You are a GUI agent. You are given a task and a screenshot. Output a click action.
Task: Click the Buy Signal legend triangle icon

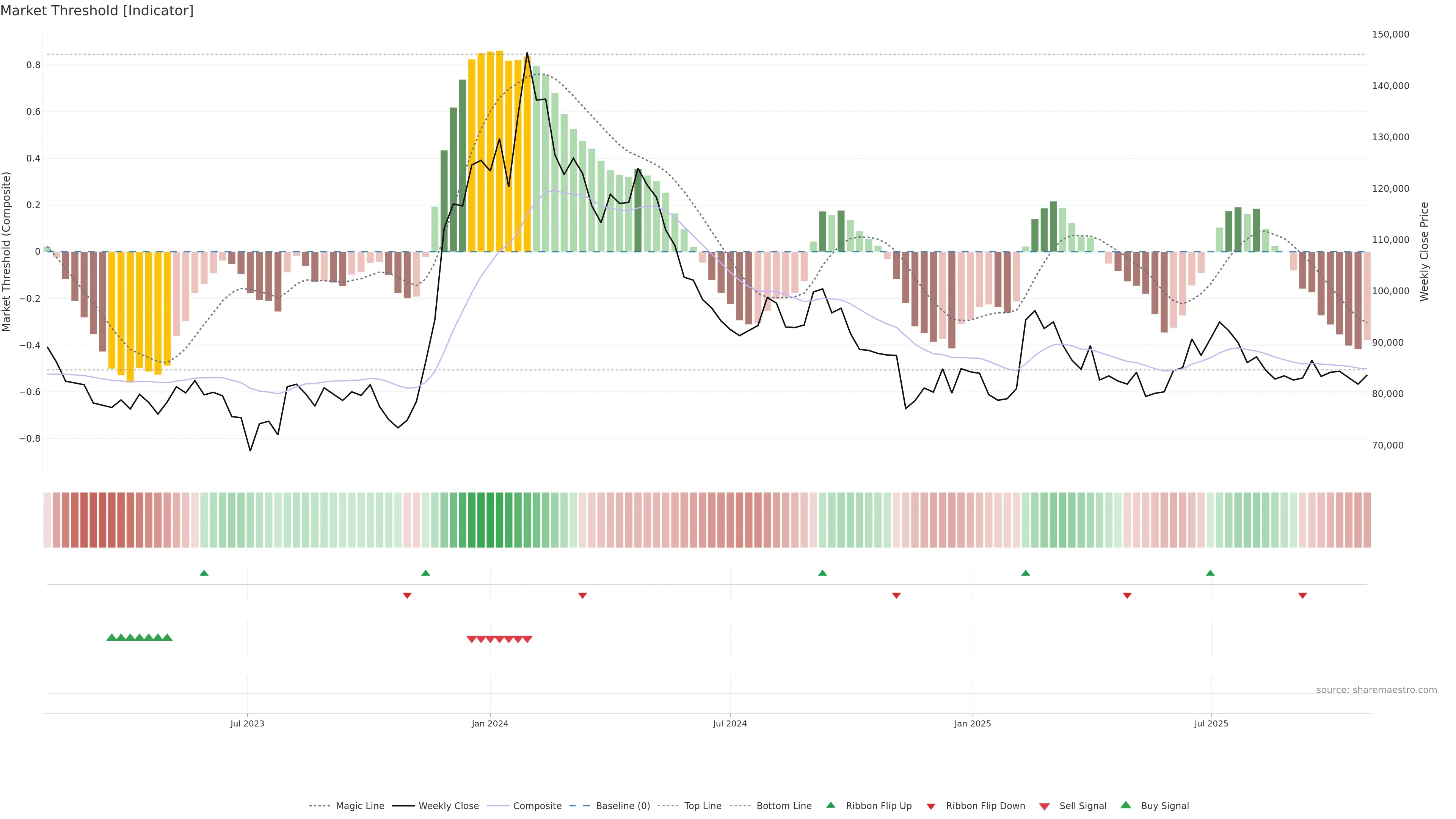[x=1126, y=805]
